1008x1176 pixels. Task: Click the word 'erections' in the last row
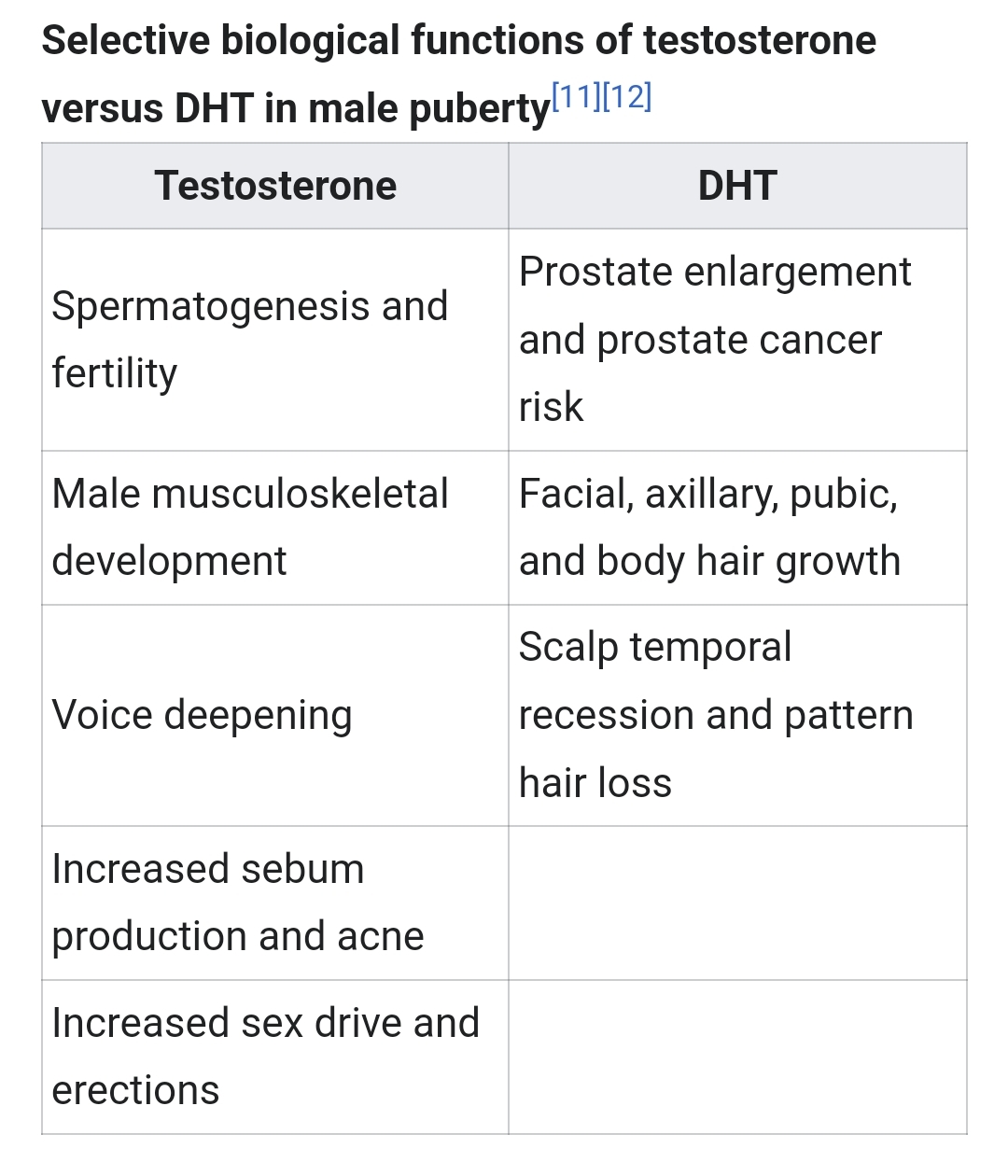click(x=136, y=1090)
